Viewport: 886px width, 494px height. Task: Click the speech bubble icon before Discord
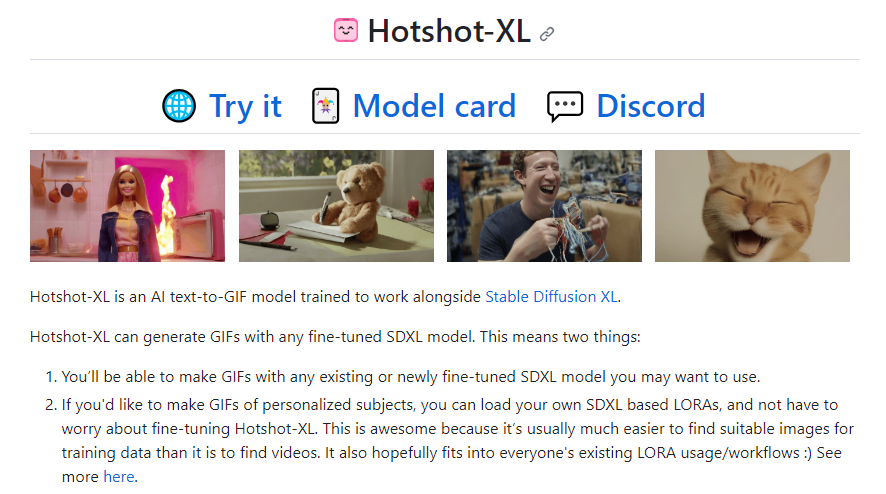point(564,106)
